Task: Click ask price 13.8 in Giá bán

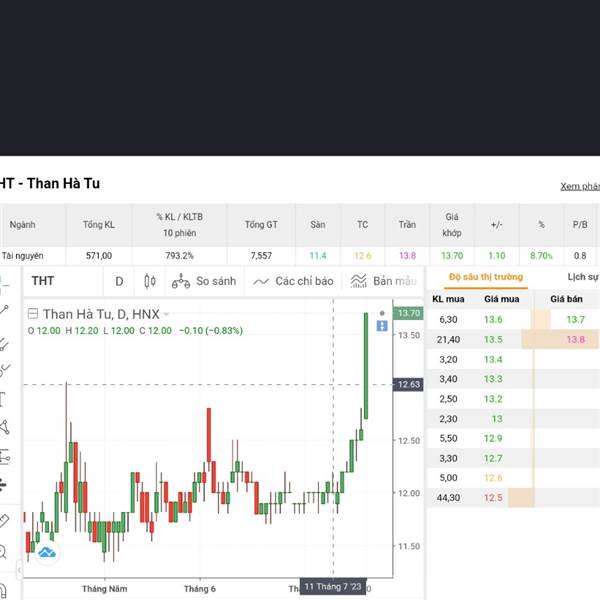Action: tap(576, 339)
